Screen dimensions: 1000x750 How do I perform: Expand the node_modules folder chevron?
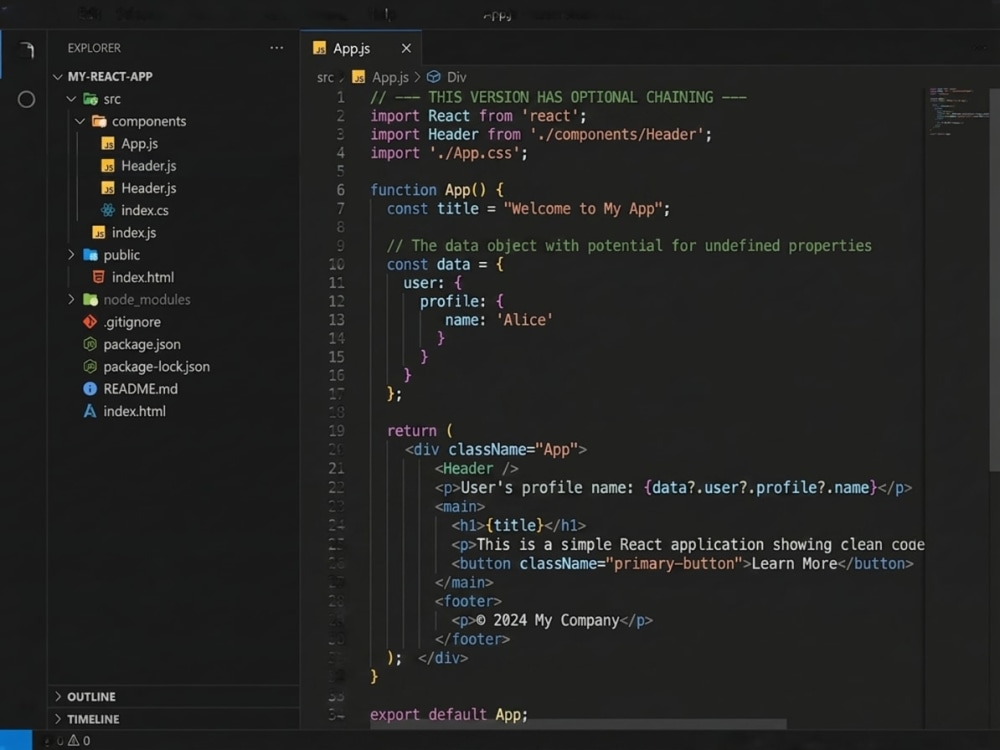(71, 299)
